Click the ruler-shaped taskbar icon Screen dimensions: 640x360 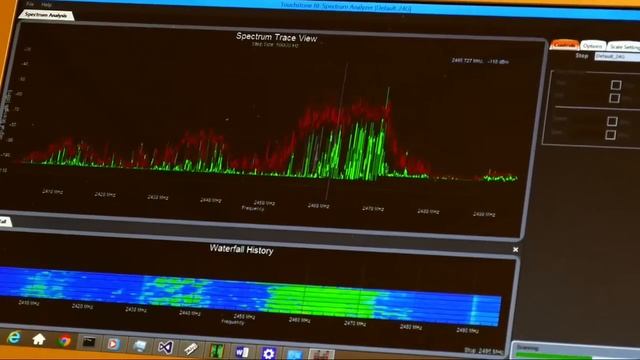coord(191,349)
